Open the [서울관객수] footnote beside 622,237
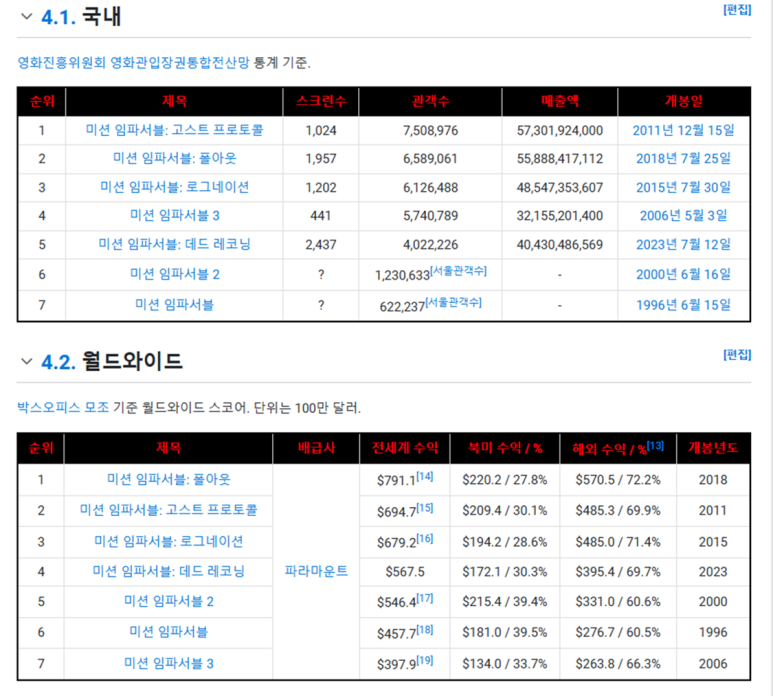This screenshot has height=696, width=773. (454, 302)
